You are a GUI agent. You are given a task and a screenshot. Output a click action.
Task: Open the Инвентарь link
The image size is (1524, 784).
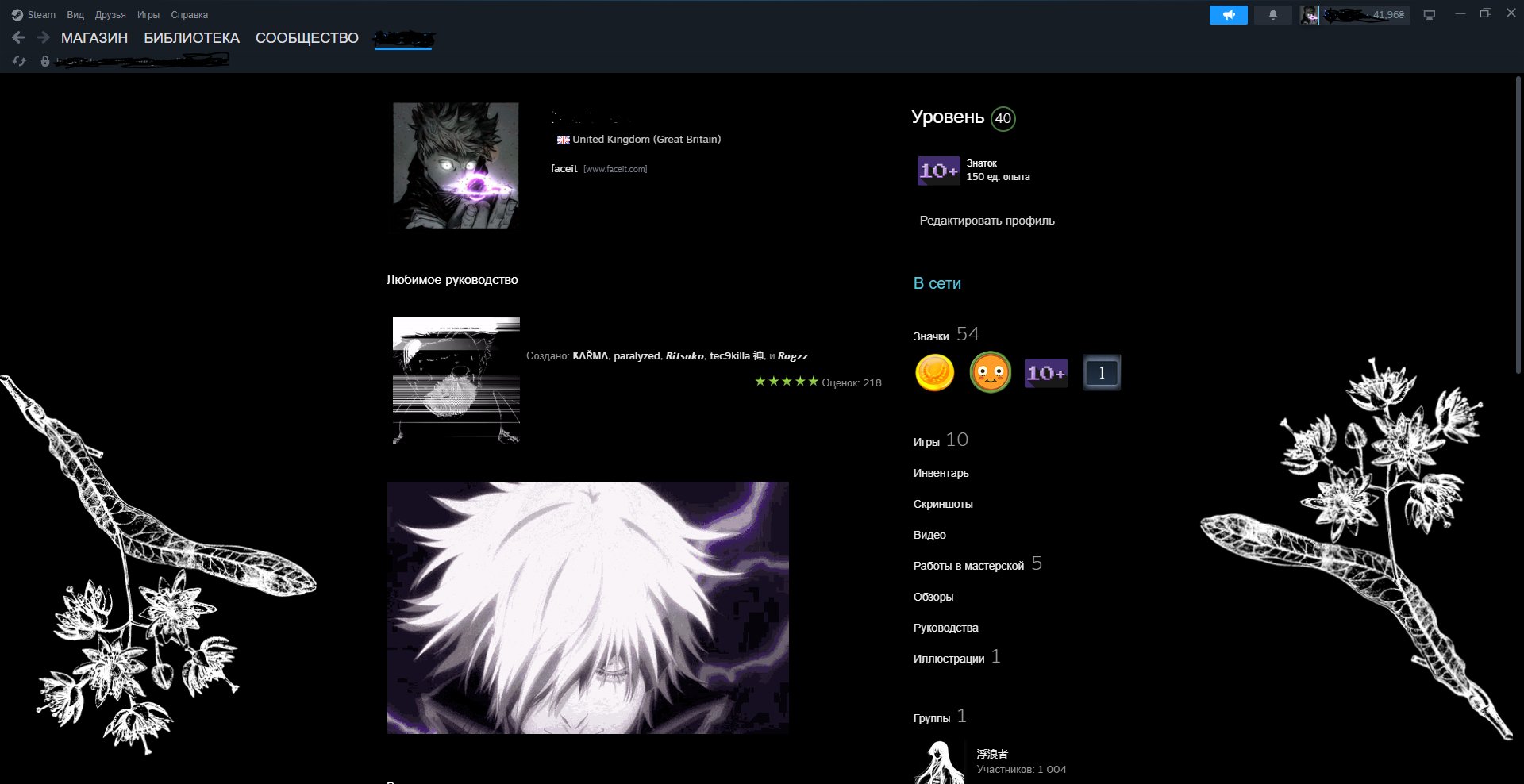(x=941, y=473)
